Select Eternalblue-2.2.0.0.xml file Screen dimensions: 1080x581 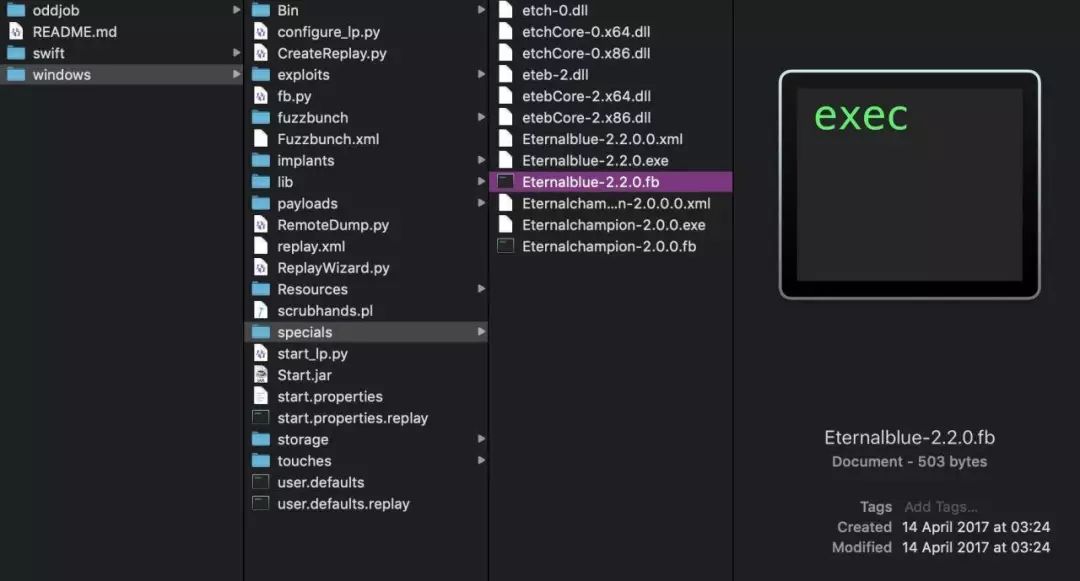pos(603,139)
